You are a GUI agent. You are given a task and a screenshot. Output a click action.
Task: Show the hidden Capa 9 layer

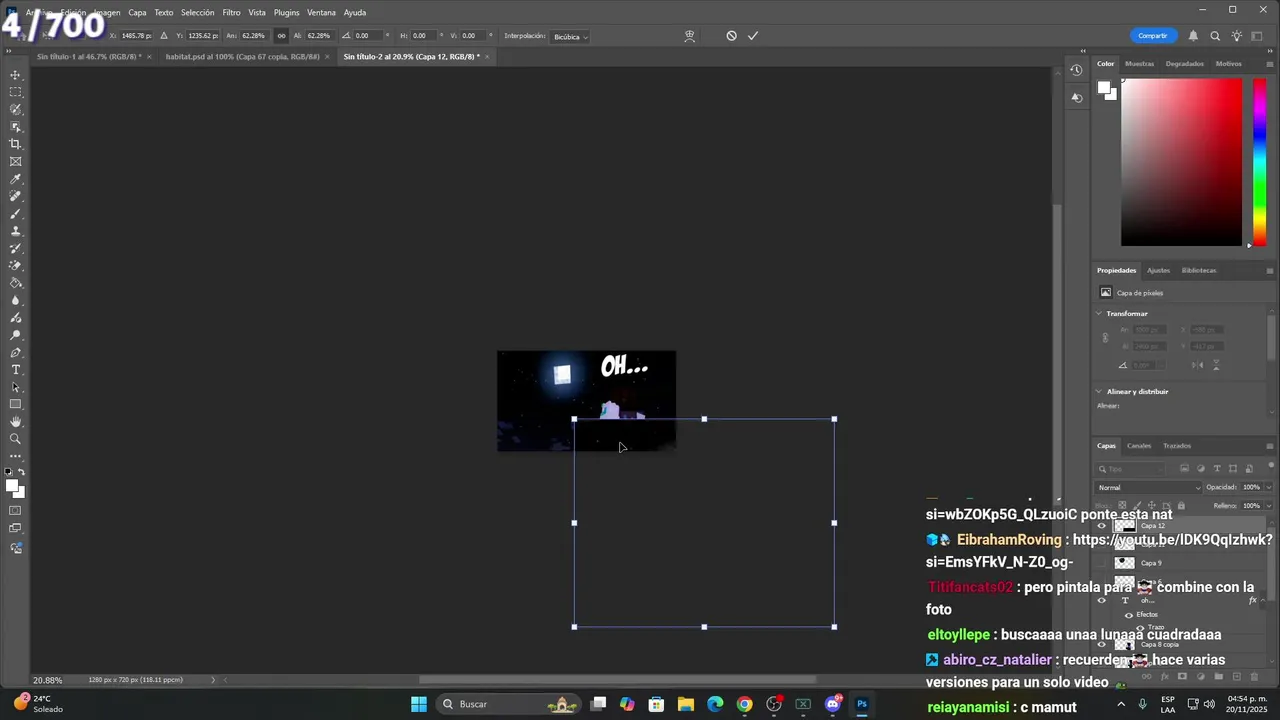point(1102,563)
